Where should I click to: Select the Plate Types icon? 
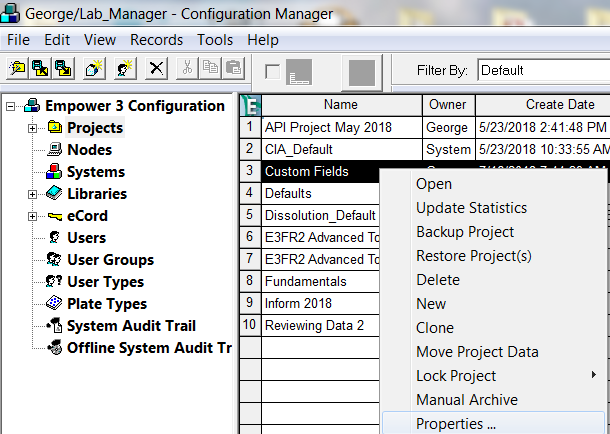coord(54,303)
